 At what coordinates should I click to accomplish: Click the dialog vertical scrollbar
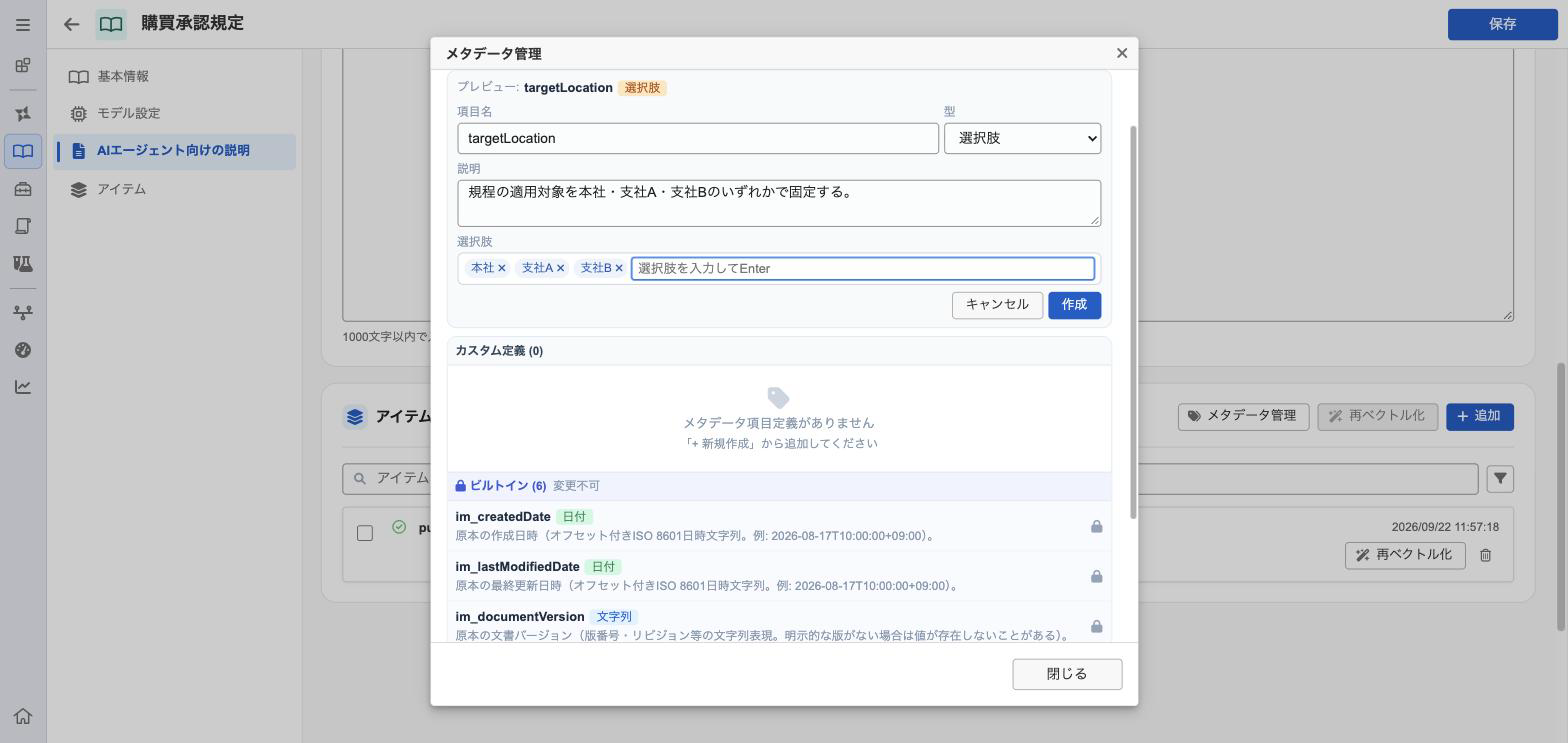(1132, 322)
